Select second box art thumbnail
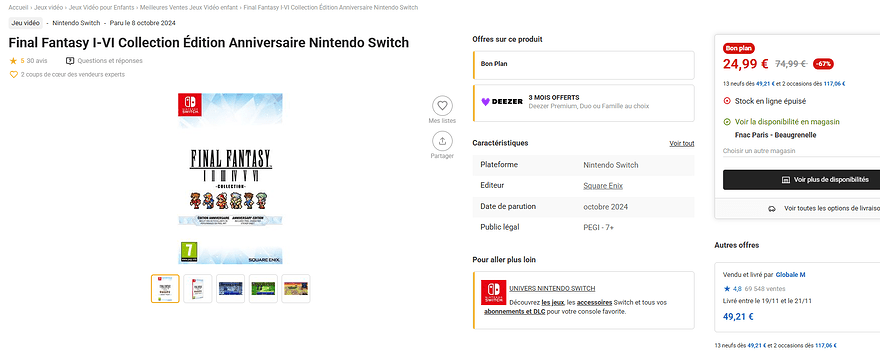The width and height of the screenshot is (880, 361). pyautogui.click(x=198, y=289)
